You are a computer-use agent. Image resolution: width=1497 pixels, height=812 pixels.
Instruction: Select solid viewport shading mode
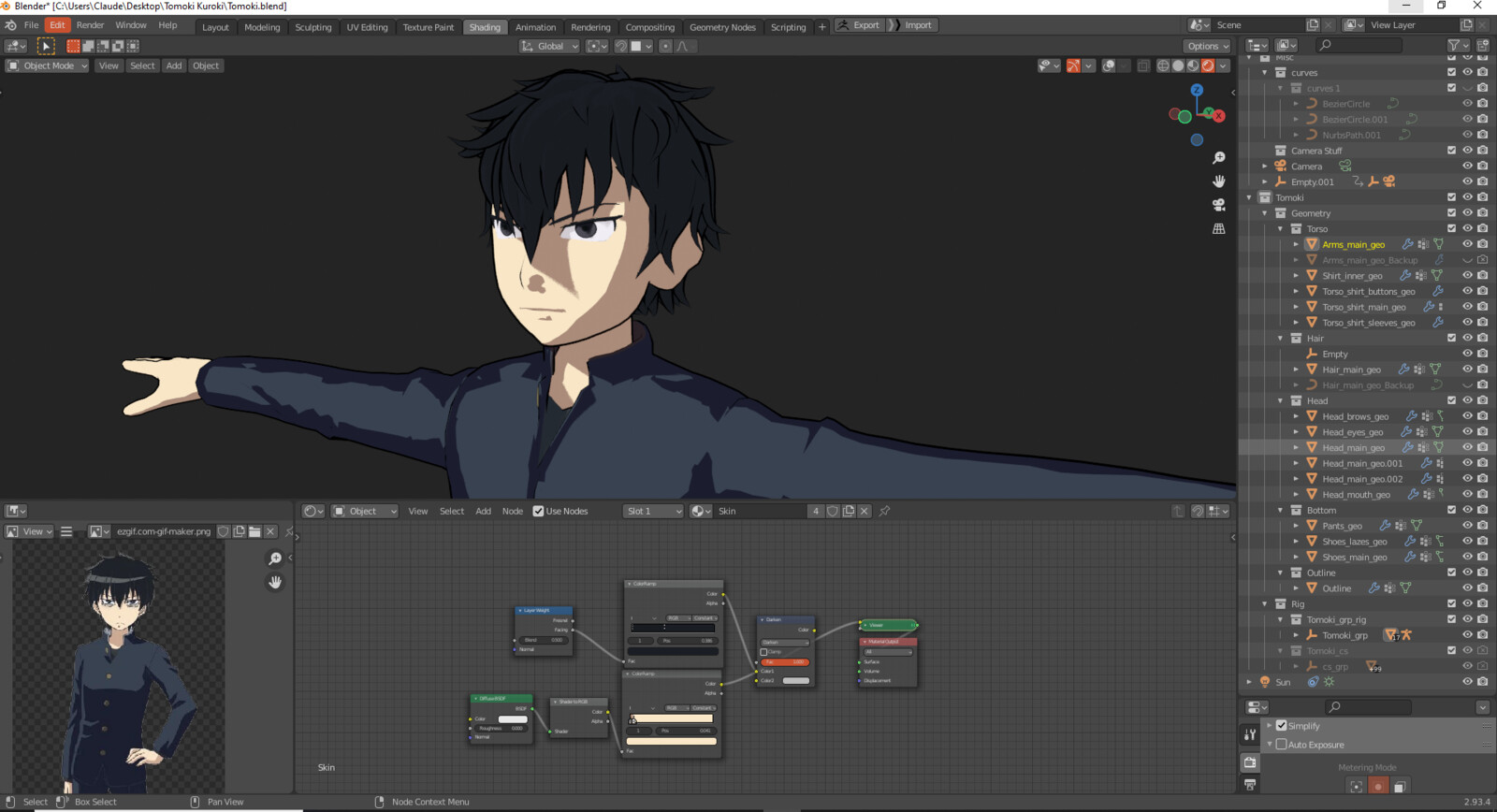(1178, 65)
